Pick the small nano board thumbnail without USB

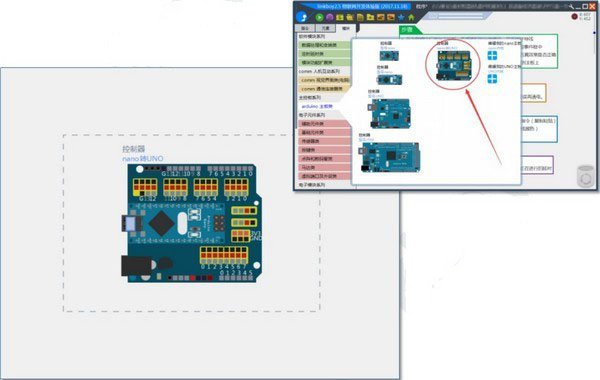[x=389, y=56]
